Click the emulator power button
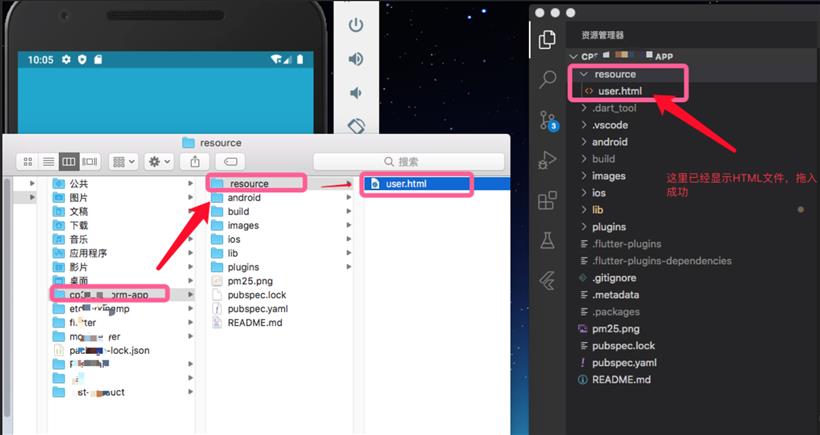The height and width of the screenshot is (435, 820). pyautogui.click(x=356, y=25)
